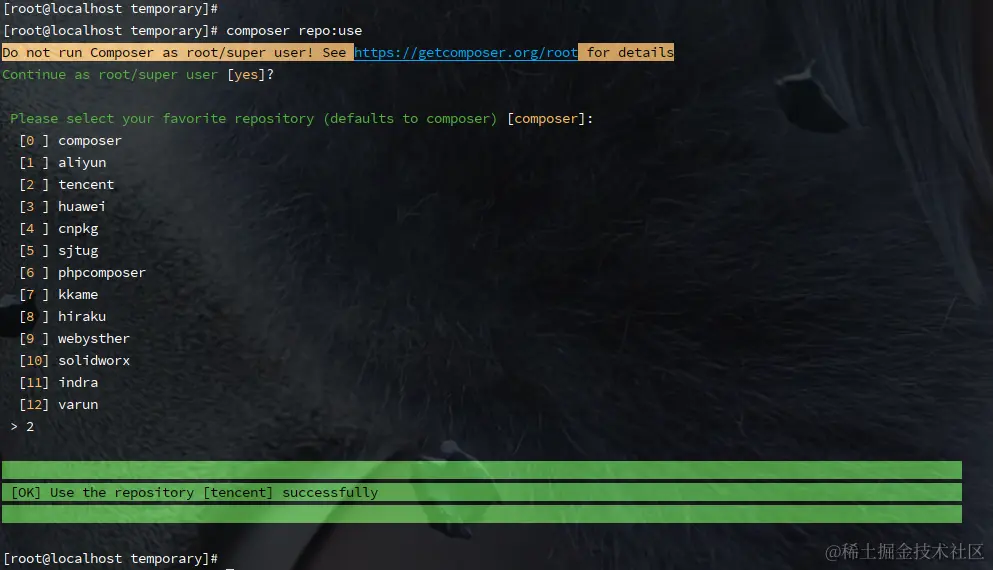Click the topmost '[root@localhost temporary]#' prompt line
The height and width of the screenshot is (570, 993).
(x=111, y=8)
